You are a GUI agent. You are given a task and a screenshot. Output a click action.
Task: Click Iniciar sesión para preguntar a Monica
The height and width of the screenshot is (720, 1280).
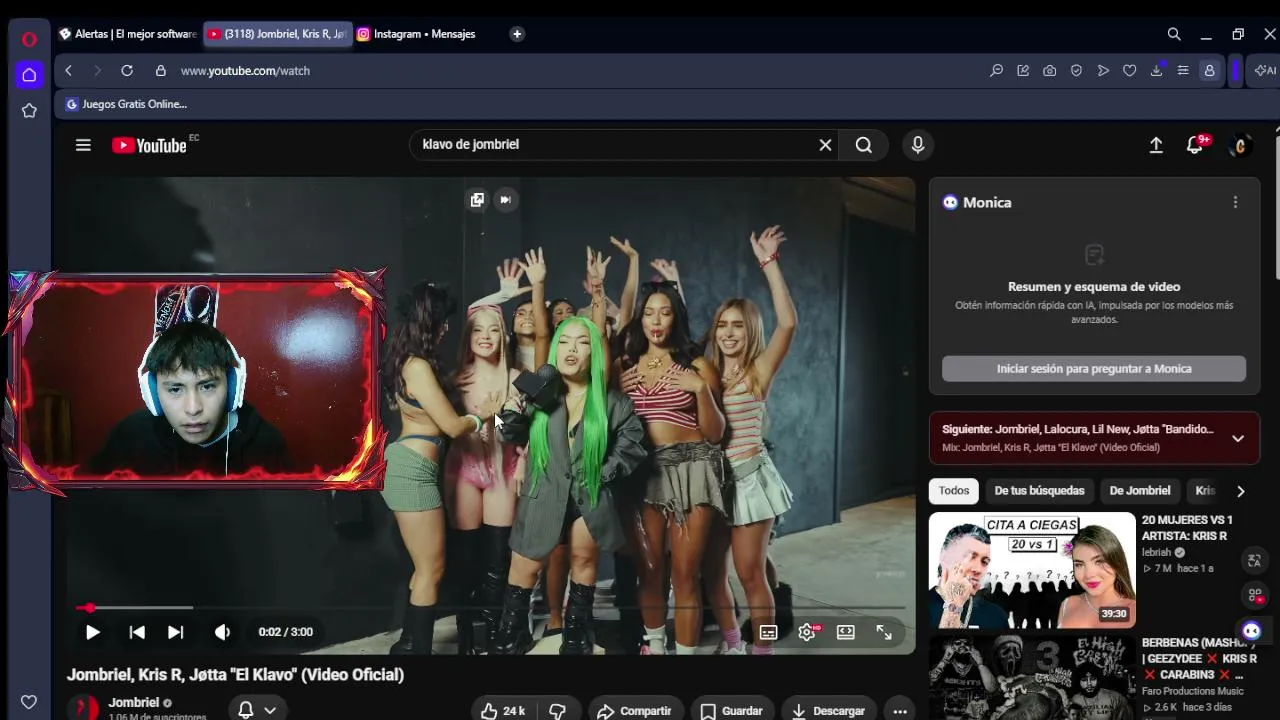tap(1094, 369)
